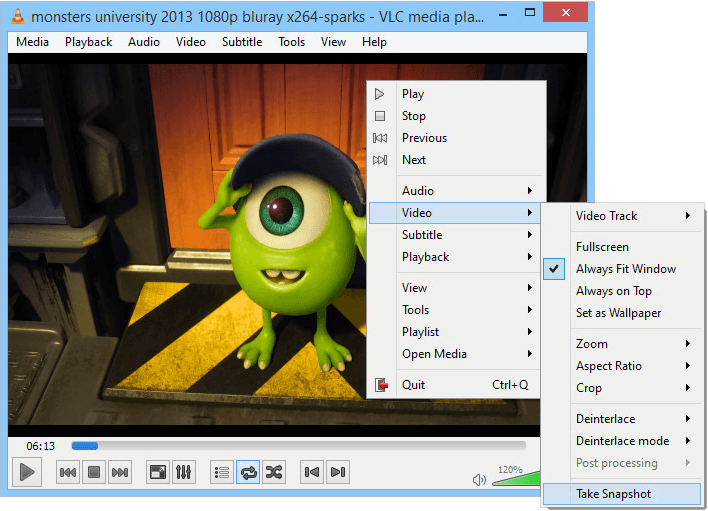This screenshot has height=511, width=708.
Task: Close the VLC window
Action: (x=565, y=13)
